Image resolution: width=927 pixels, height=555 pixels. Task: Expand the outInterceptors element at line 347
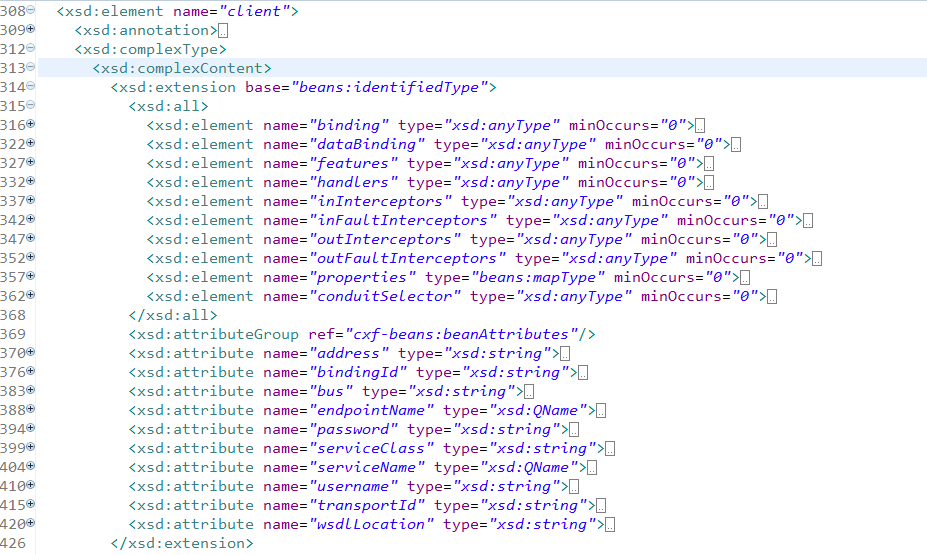click(x=30, y=238)
